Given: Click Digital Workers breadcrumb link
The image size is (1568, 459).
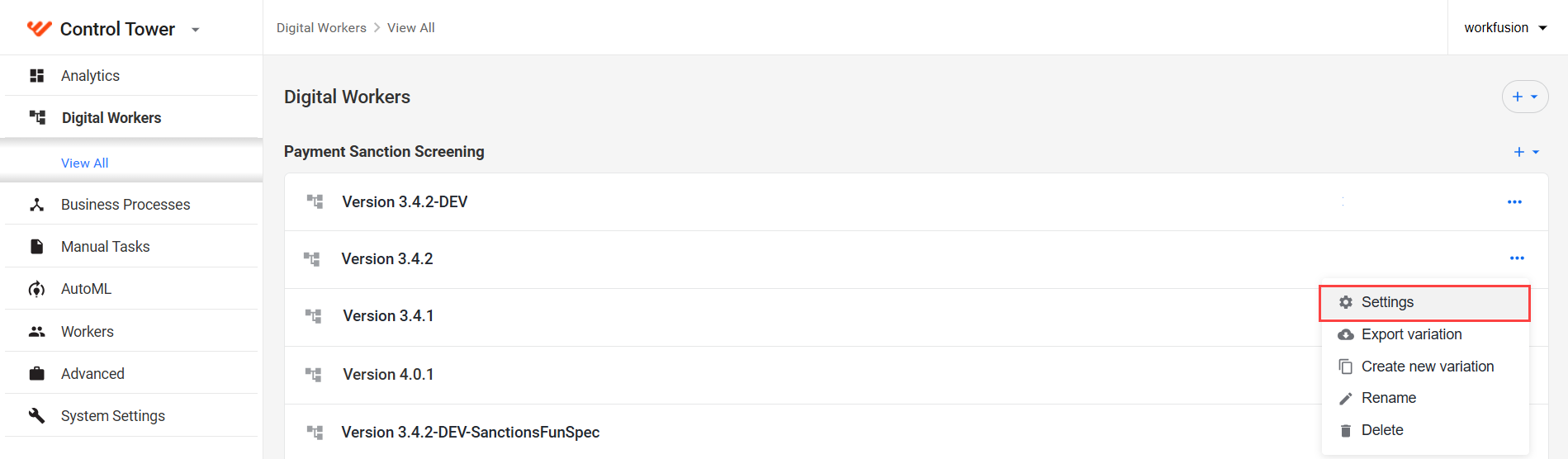Looking at the screenshot, I should [x=321, y=28].
